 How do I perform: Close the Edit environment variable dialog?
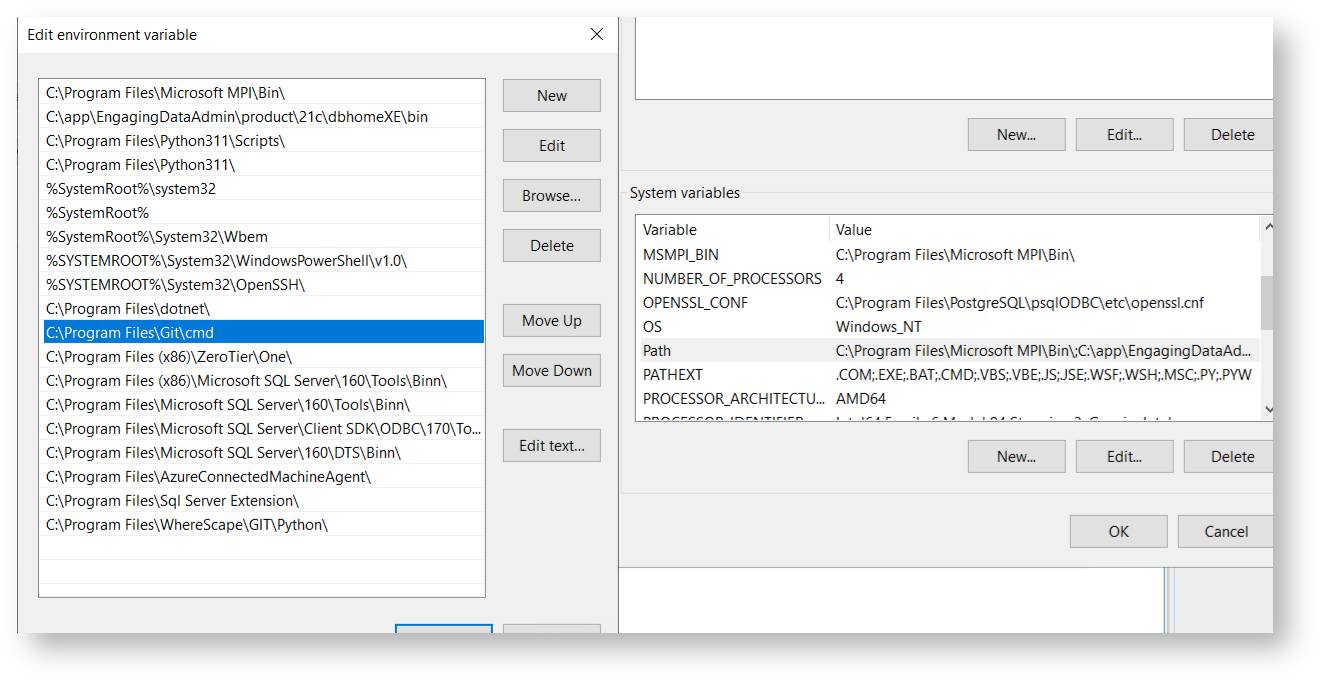(x=597, y=35)
